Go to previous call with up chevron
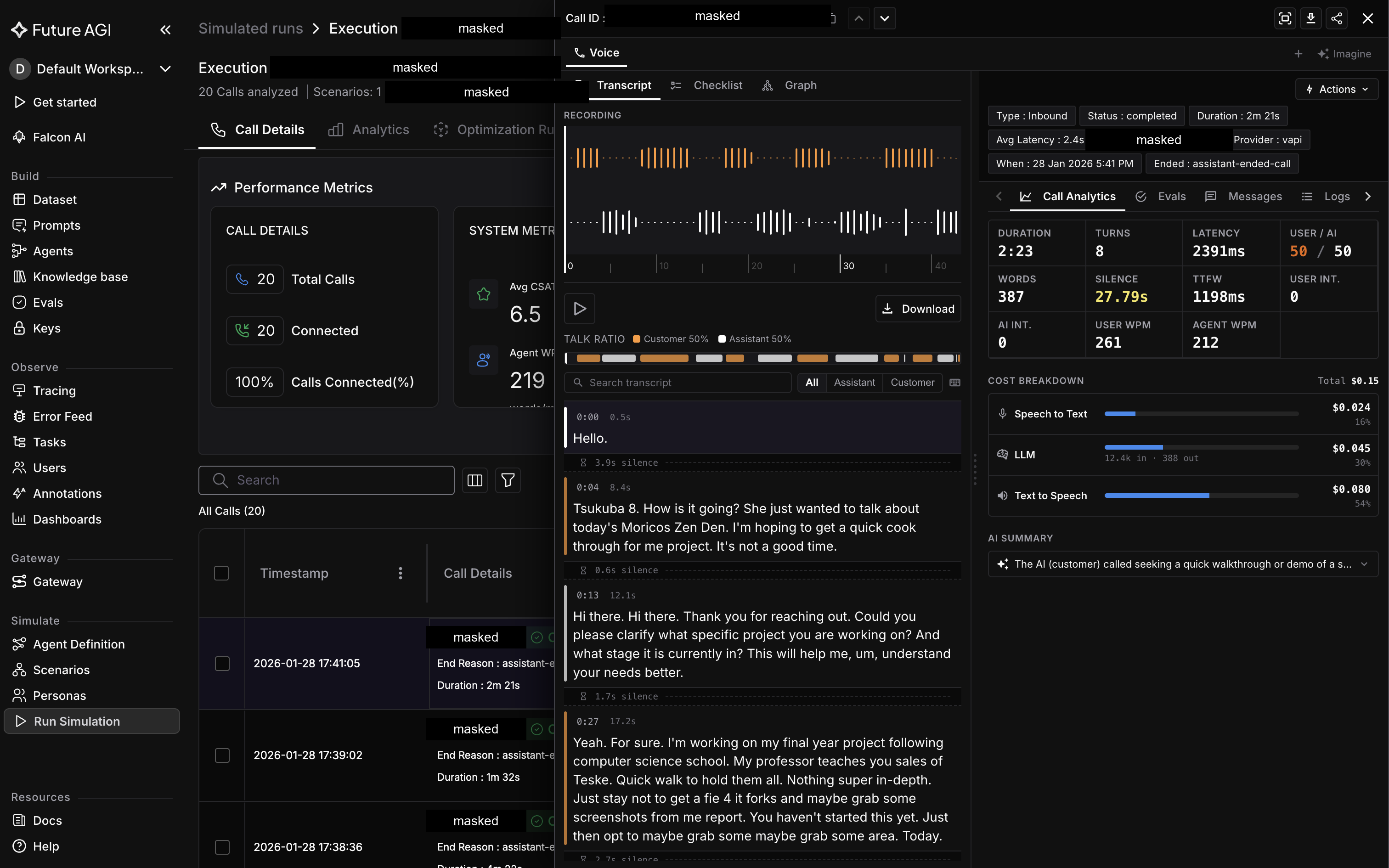 [x=858, y=18]
